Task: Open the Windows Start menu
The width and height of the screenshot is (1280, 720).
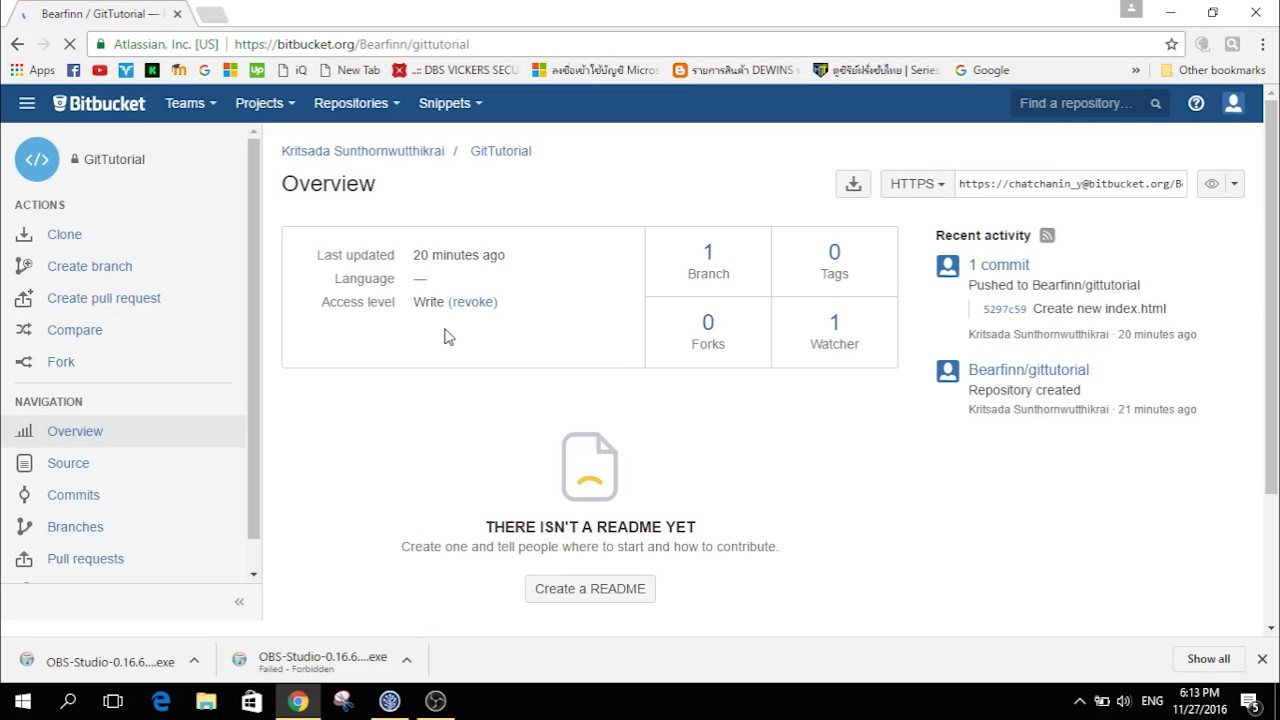Action: point(22,701)
